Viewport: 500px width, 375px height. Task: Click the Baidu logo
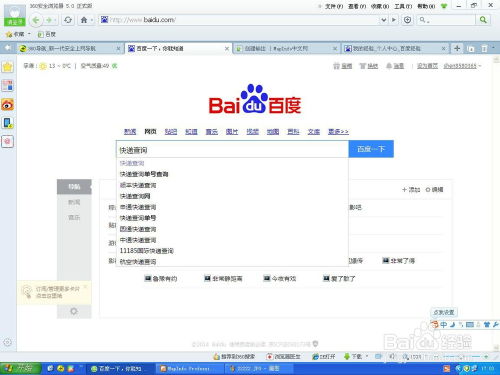click(255, 99)
